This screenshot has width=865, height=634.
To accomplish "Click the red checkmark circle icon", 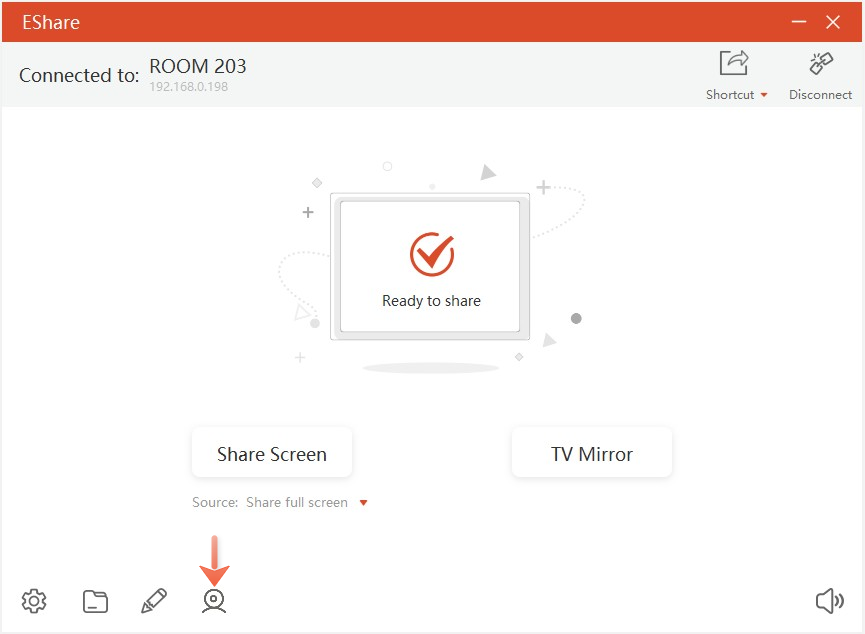I will coord(431,255).
